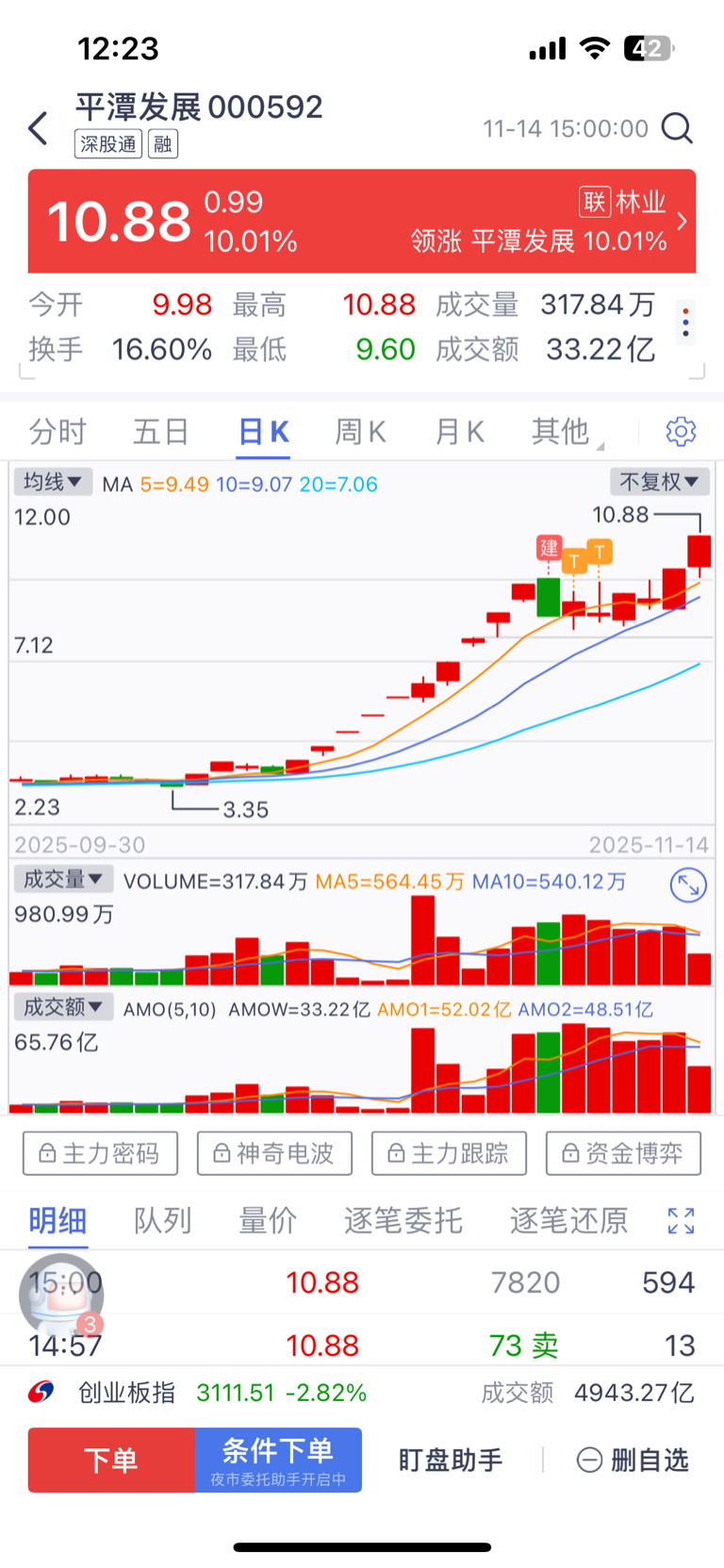Open 盯盘助手
Viewport: 724px width, 1568px height.
450,1460
